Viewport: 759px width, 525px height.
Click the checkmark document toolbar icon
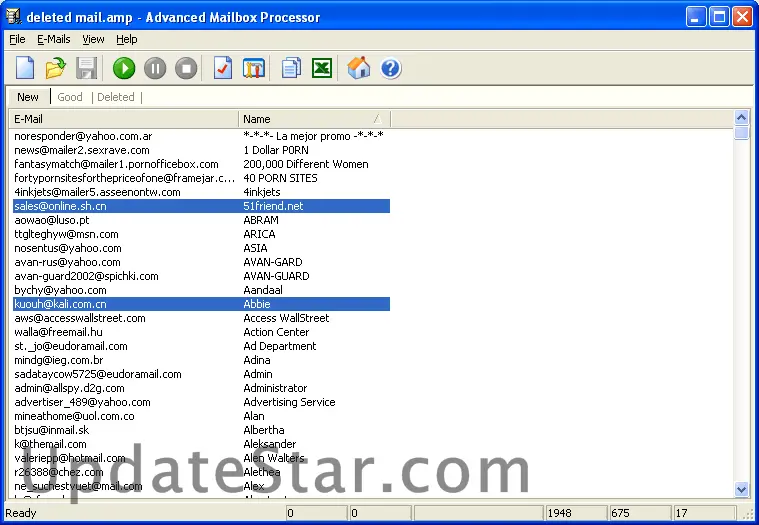tap(223, 68)
